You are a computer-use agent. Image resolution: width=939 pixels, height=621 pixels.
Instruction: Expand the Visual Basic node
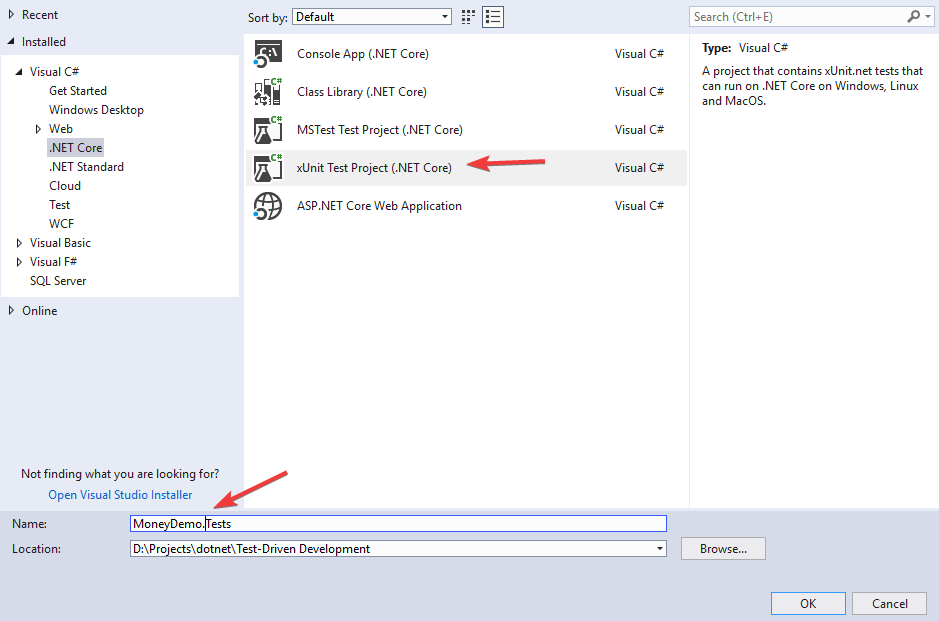[19, 243]
